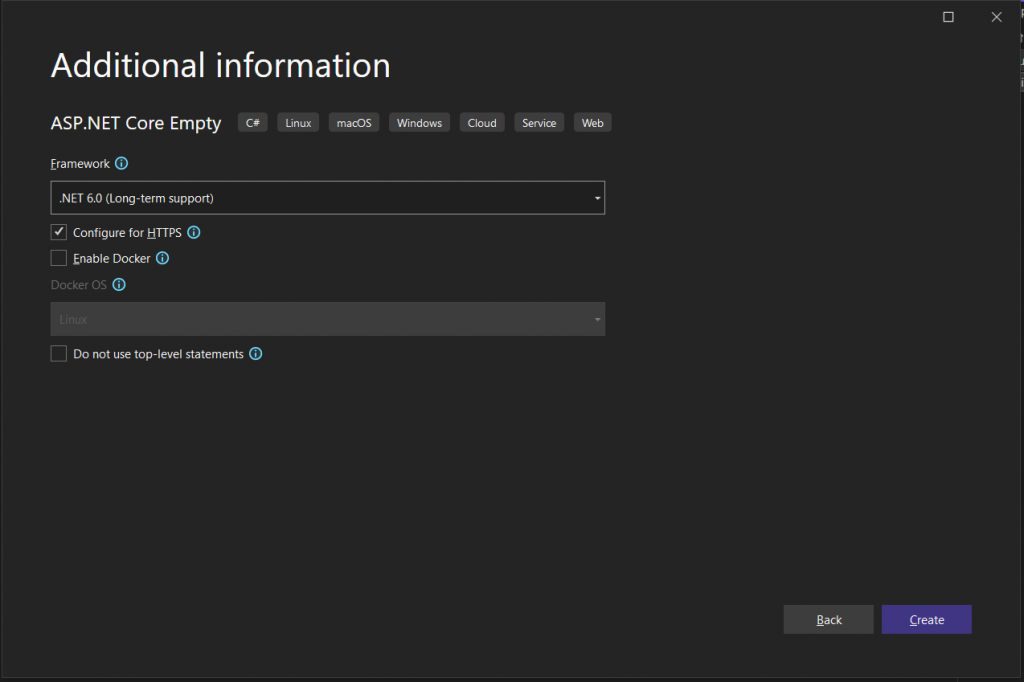Click the Cloud project type tag
1024x682 pixels.
[482, 123]
